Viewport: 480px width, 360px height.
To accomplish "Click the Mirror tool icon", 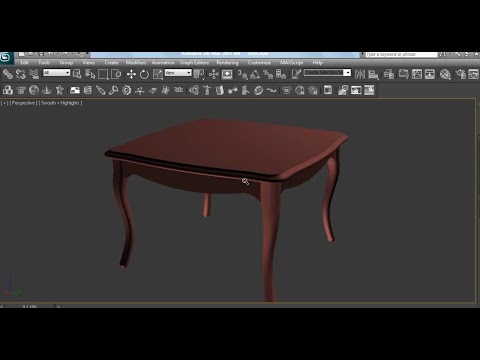I will (360, 74).
